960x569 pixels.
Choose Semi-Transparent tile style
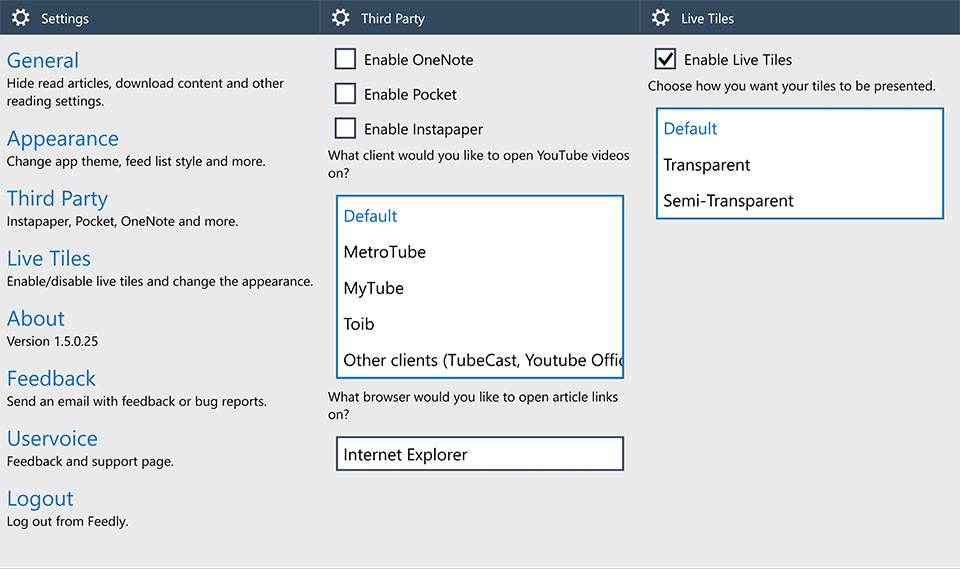(x=729, y=201)
